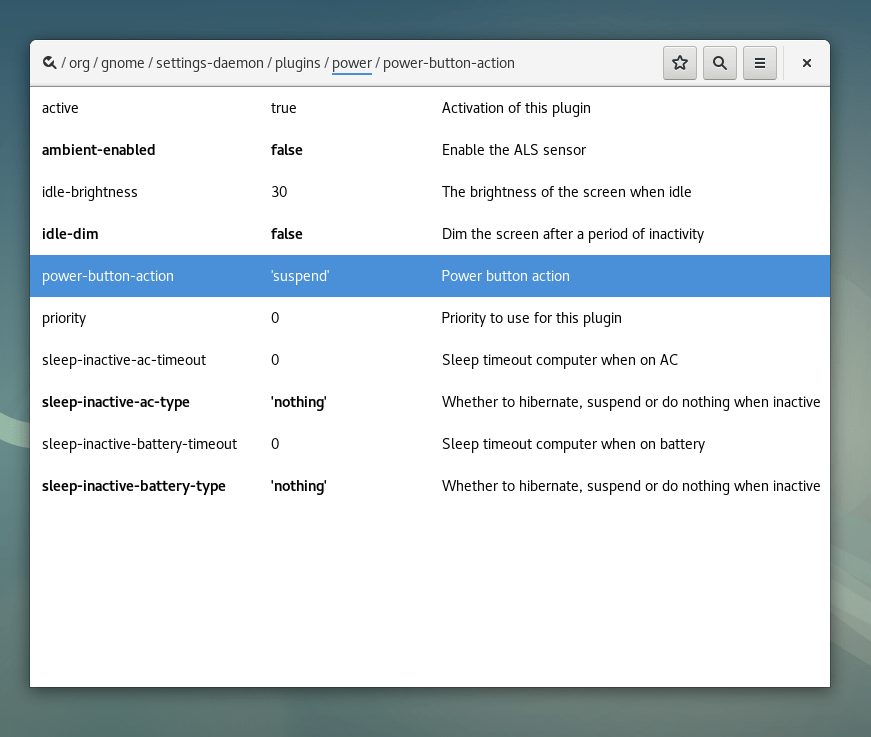Image resolution: width=871 pixels, height=737 pixels.
Task: Select the idle-brightness key row
Action: [x=200, y=192]
